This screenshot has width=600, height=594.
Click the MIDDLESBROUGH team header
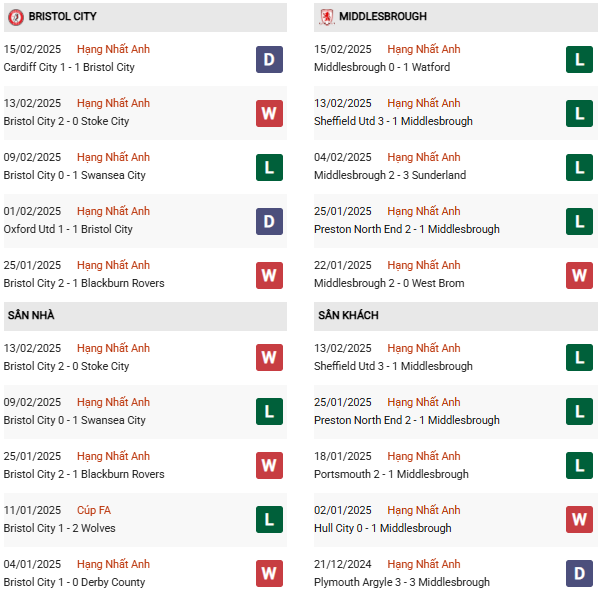(382, 17)
